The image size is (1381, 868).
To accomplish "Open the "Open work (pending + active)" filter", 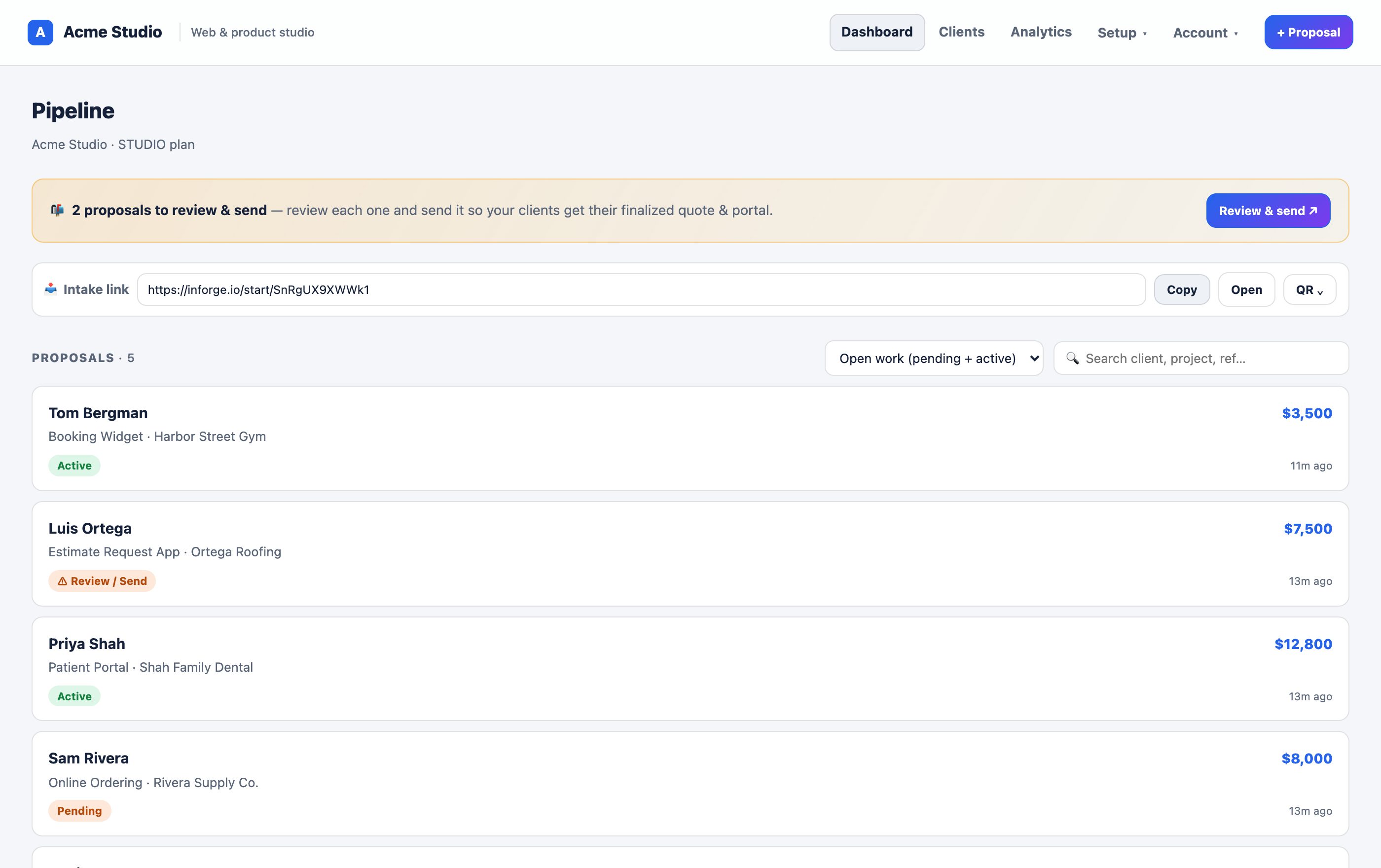I will click(934, 359).
